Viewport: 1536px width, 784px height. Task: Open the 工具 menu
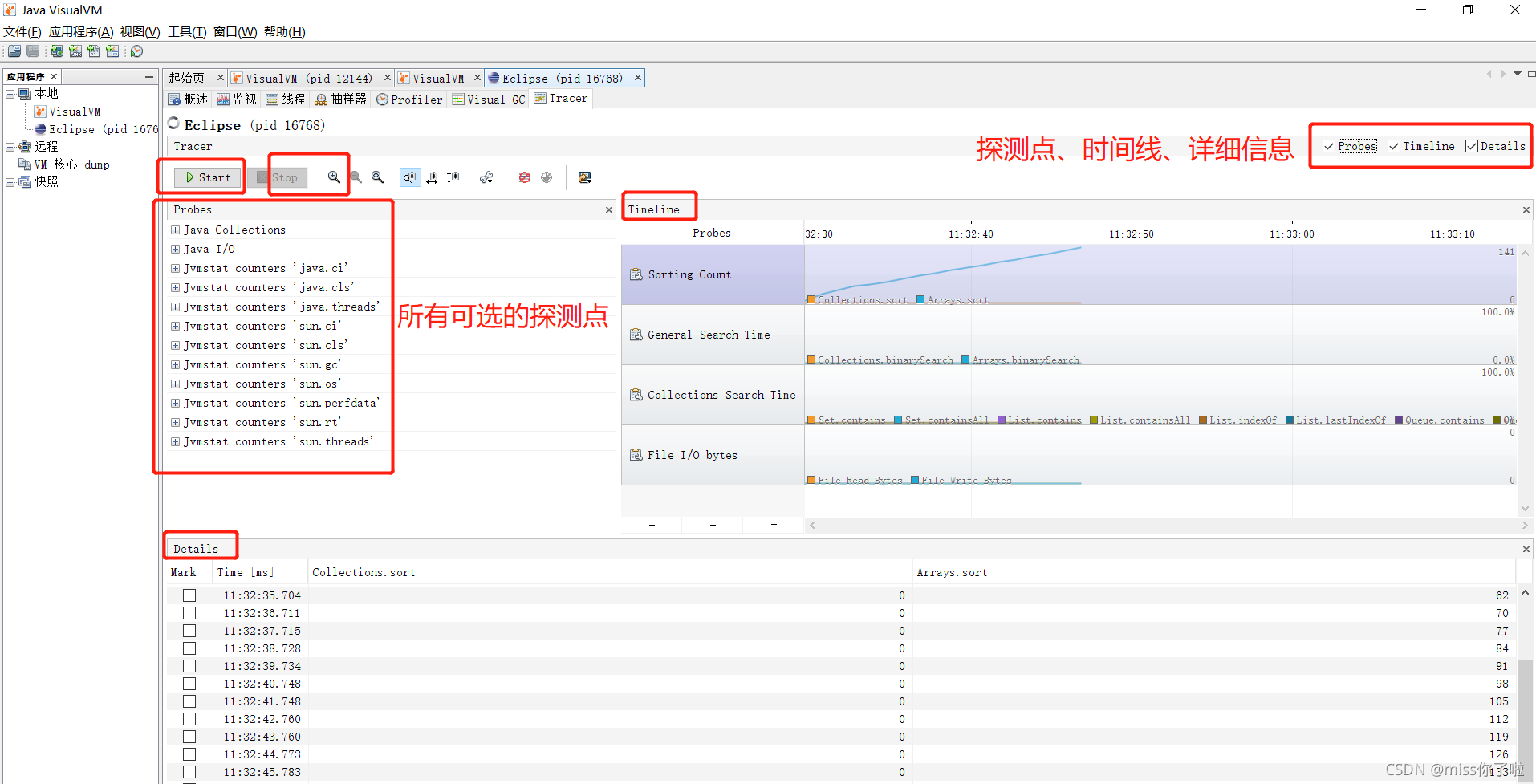(x=186, y=32)
